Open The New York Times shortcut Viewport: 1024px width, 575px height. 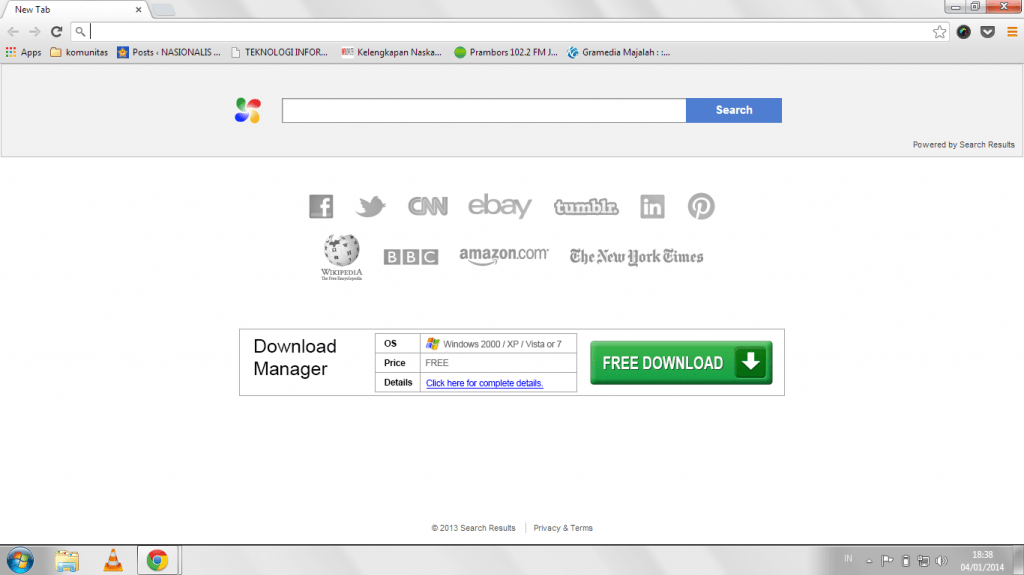click(x=636, y=257)
